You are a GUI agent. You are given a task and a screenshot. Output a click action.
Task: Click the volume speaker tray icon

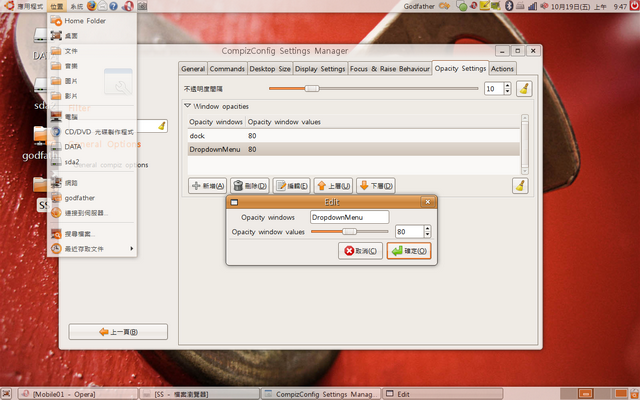pos(544,6)
